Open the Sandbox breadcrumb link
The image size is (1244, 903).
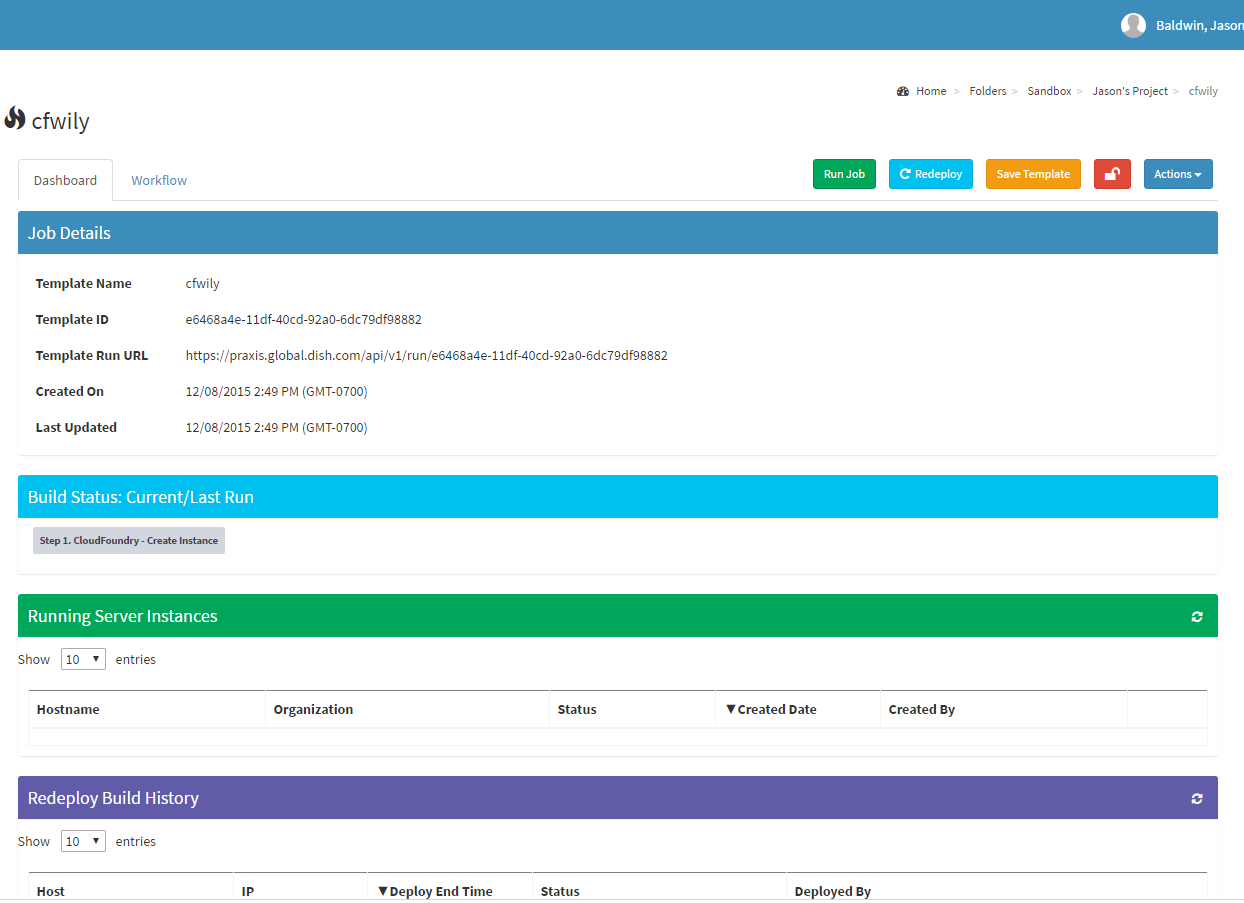click(1049, 91)
